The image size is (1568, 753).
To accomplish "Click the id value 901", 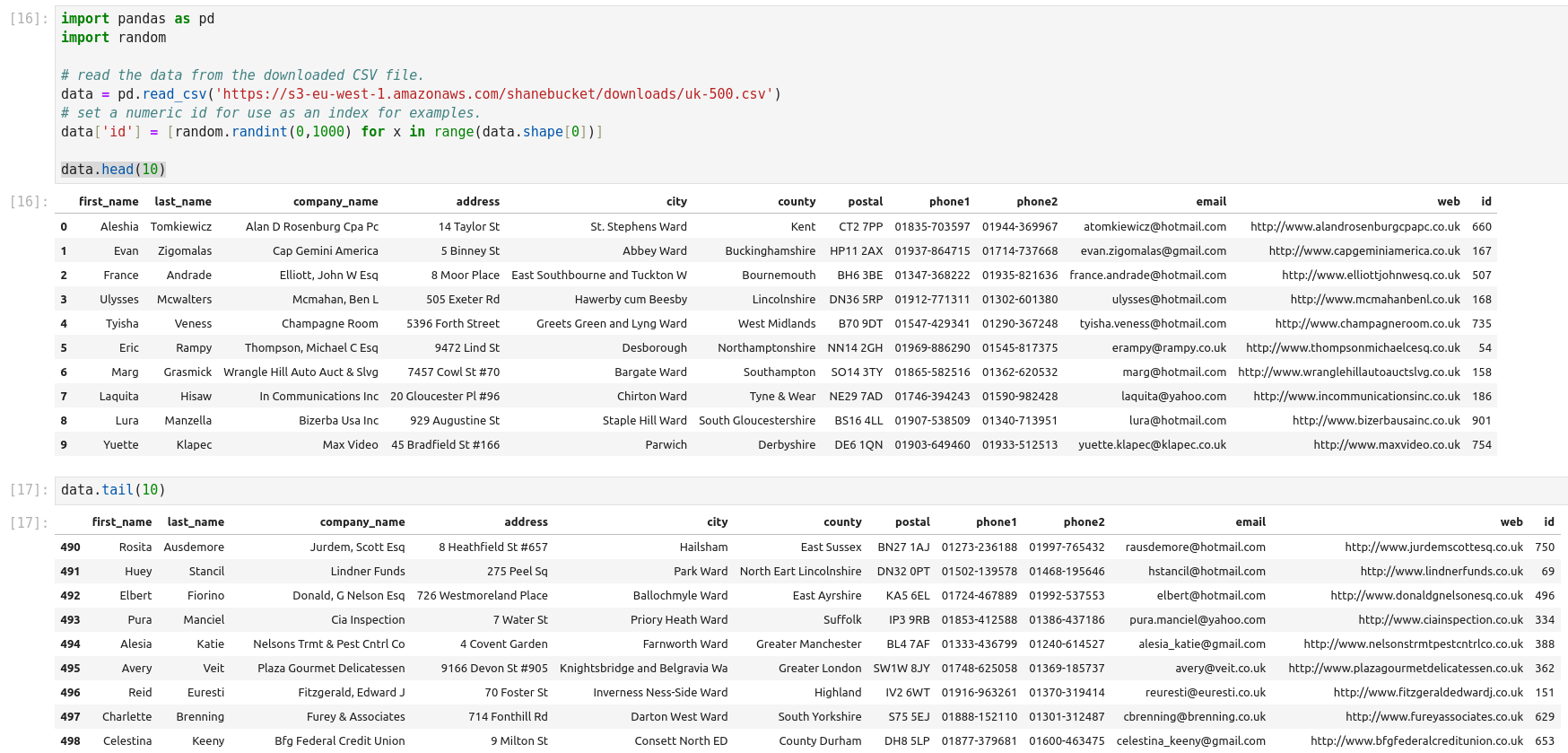I will tap(1481, 421).
